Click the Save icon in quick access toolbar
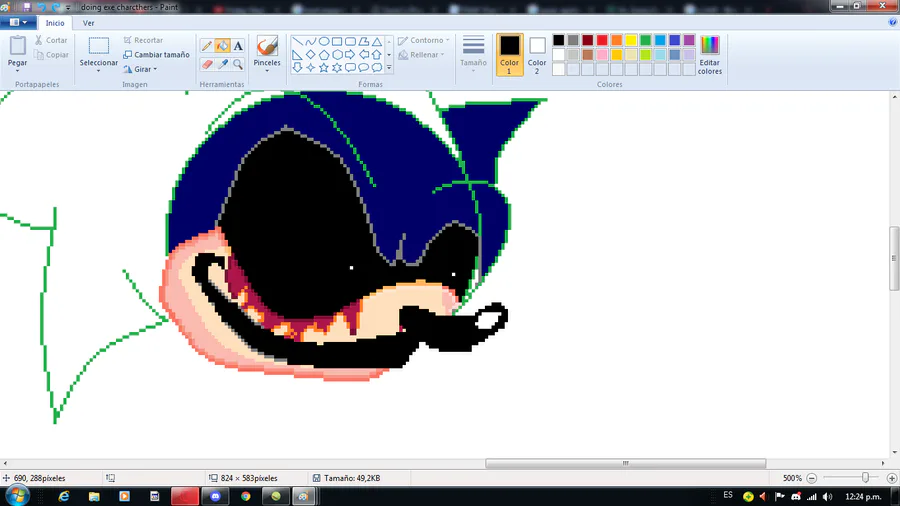The height and width of the screenshot is (506, 900). [x=27, y=7]
